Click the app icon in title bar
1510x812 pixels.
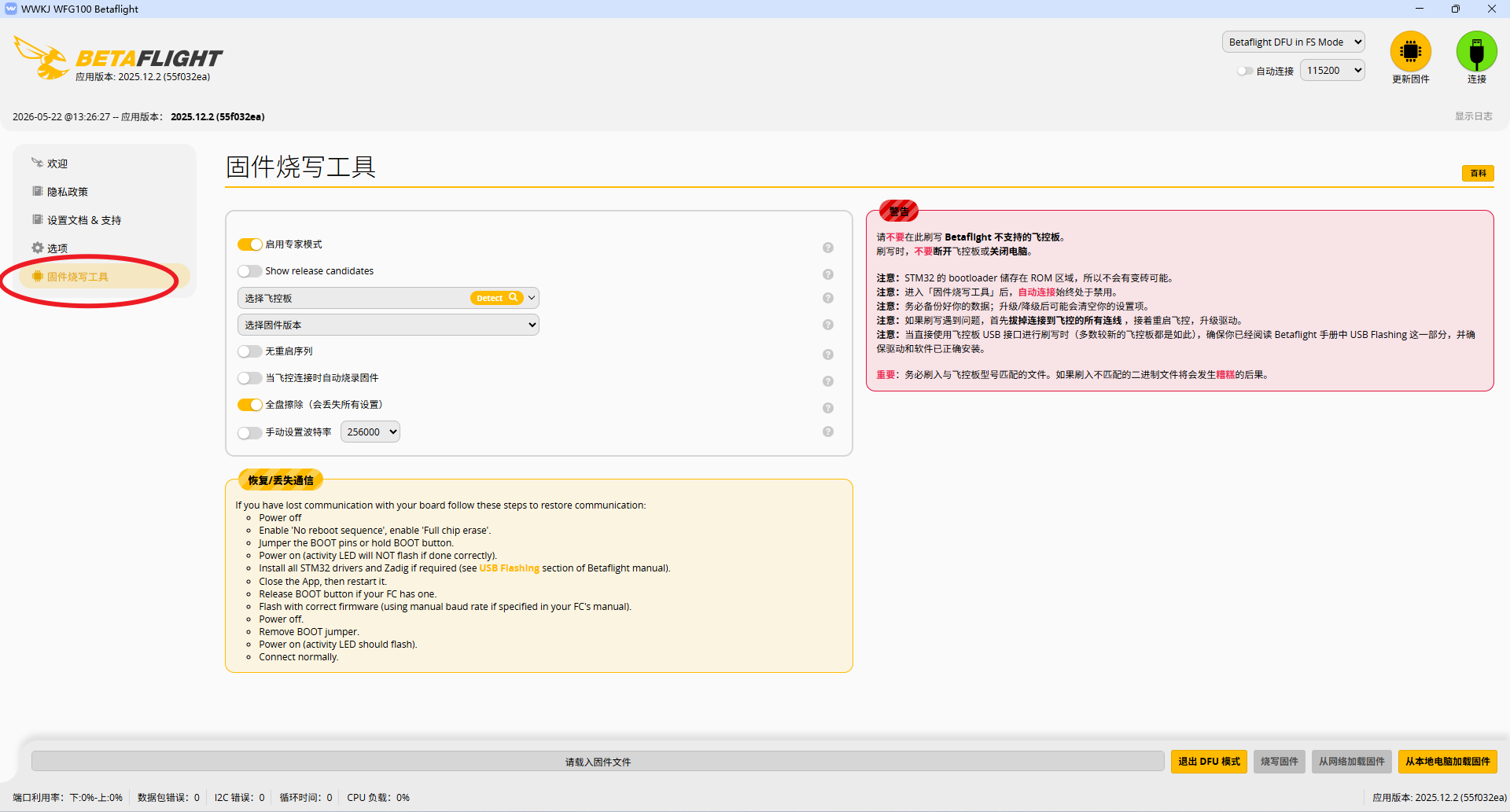click(10, 9)
